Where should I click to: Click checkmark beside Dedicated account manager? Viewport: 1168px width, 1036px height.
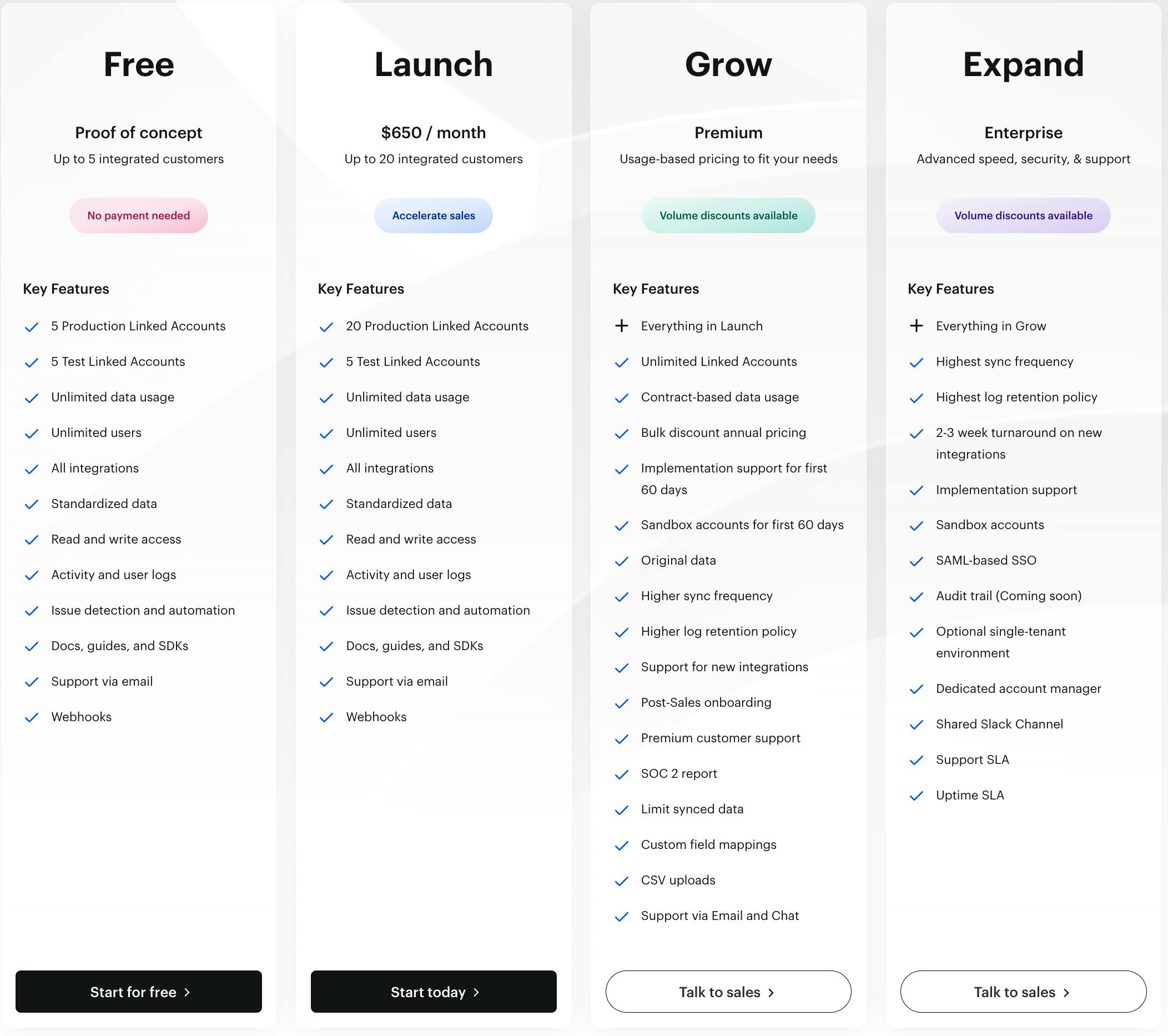916,689
